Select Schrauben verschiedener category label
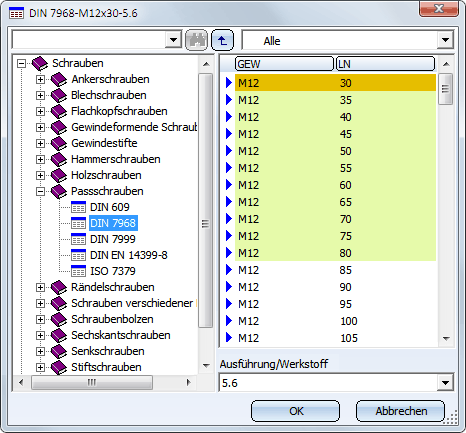The image size is (466, 433). click(x=132, y=303)
